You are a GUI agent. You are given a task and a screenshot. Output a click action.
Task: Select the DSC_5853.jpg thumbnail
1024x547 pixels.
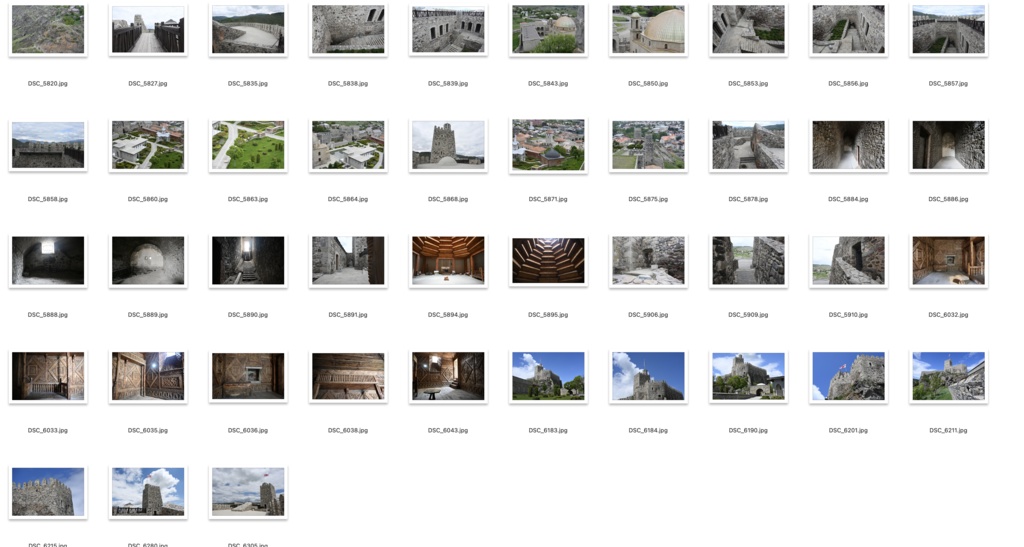[x=748, y=29]
